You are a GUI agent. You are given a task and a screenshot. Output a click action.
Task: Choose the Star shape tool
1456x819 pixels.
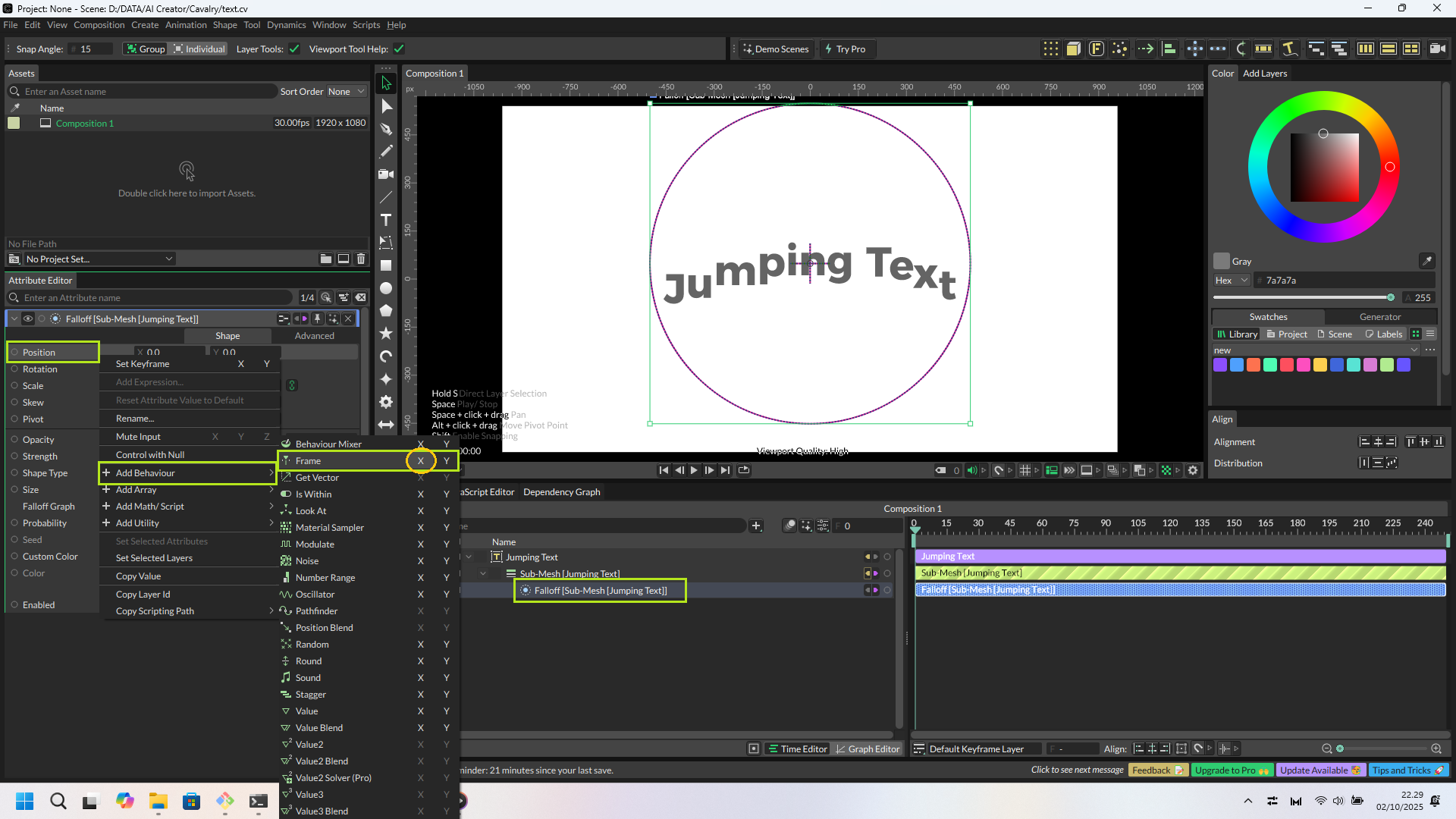(x=386, y=334)
